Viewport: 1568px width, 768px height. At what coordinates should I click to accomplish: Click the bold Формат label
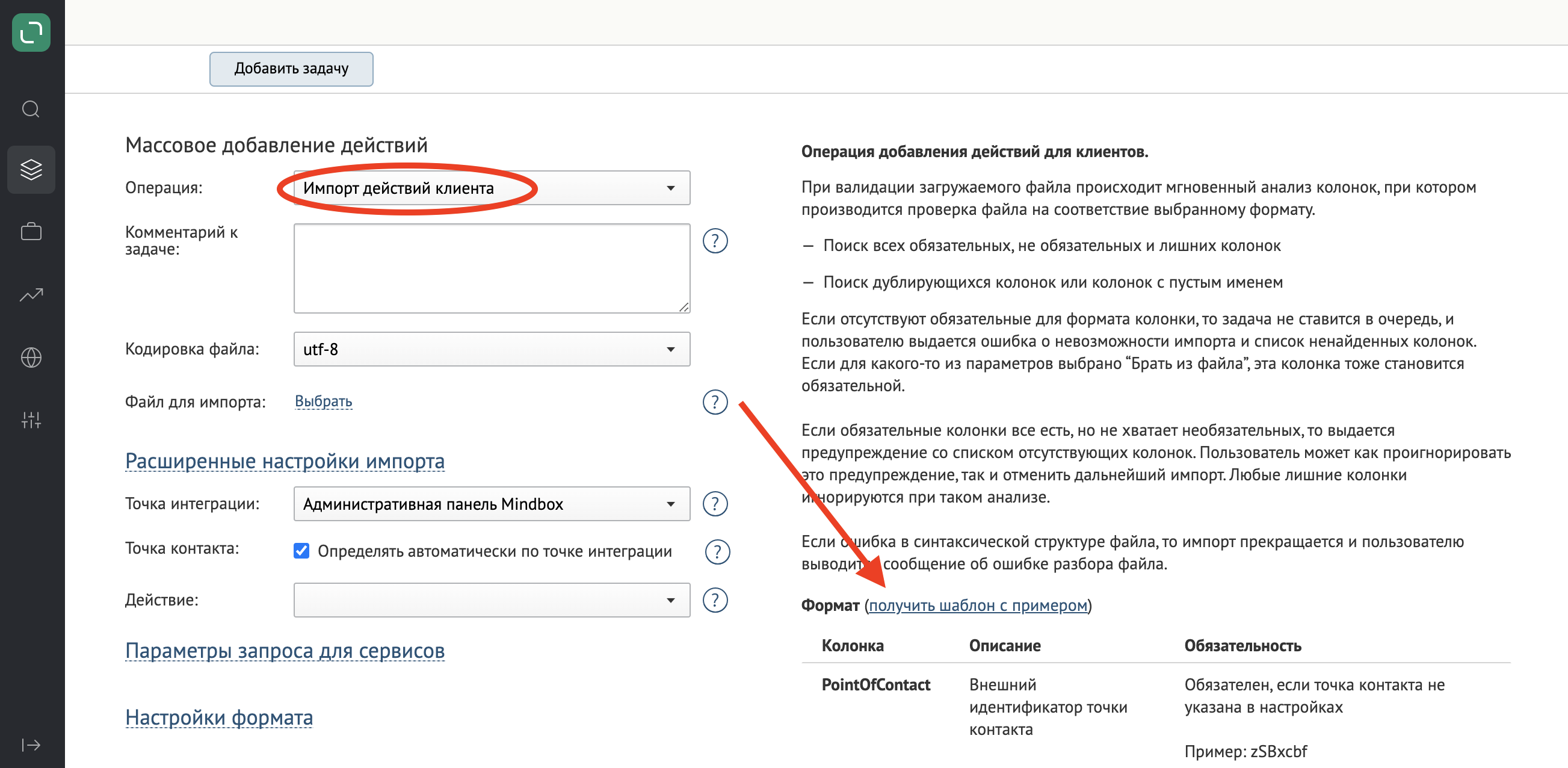830,605
